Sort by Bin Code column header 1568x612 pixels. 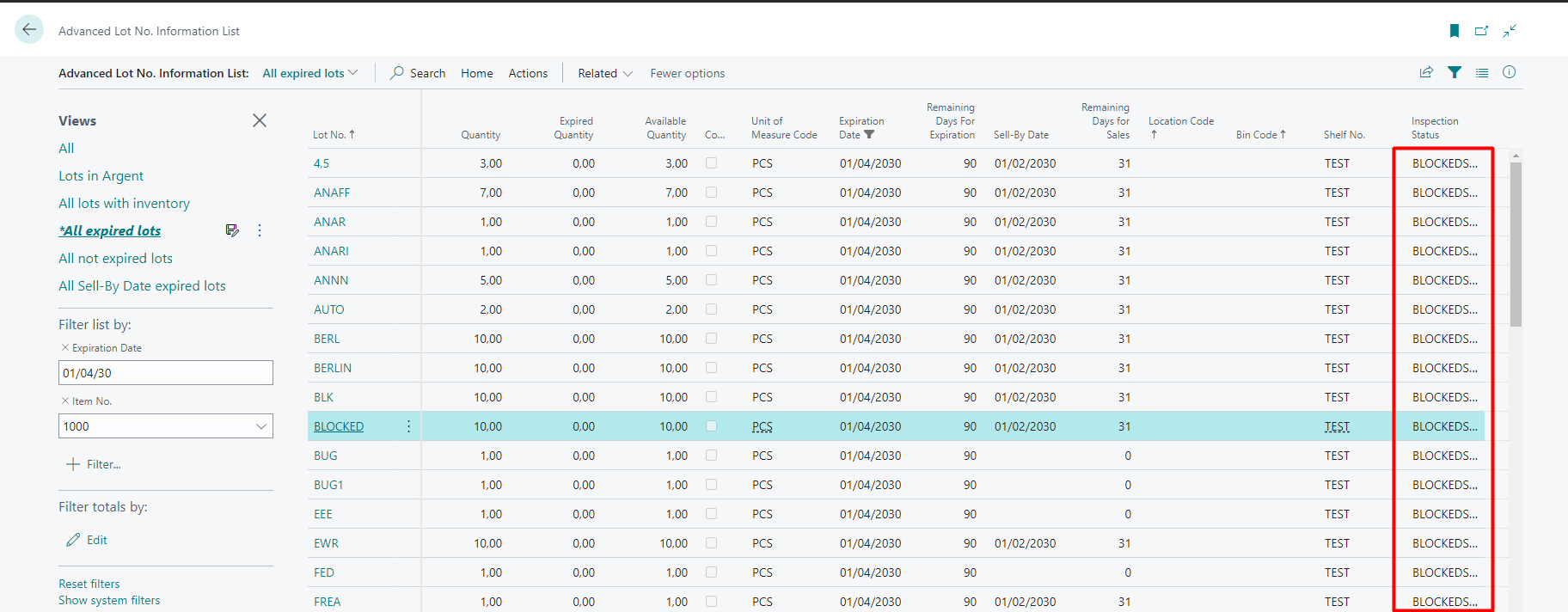tap(1261, 135)
